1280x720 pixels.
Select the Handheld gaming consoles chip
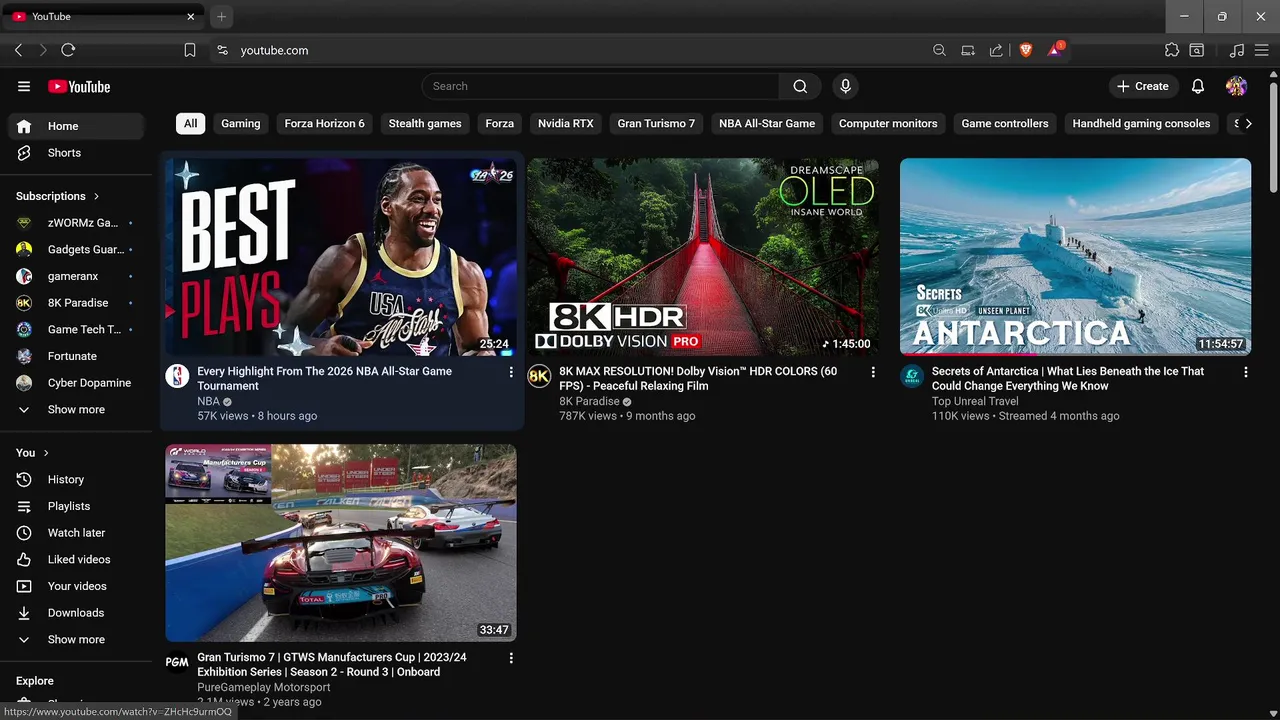[1141, 124]
